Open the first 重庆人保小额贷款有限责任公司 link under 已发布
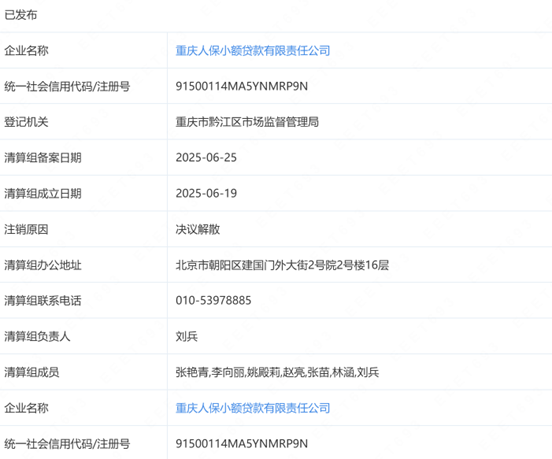 (x=253, y=51)
